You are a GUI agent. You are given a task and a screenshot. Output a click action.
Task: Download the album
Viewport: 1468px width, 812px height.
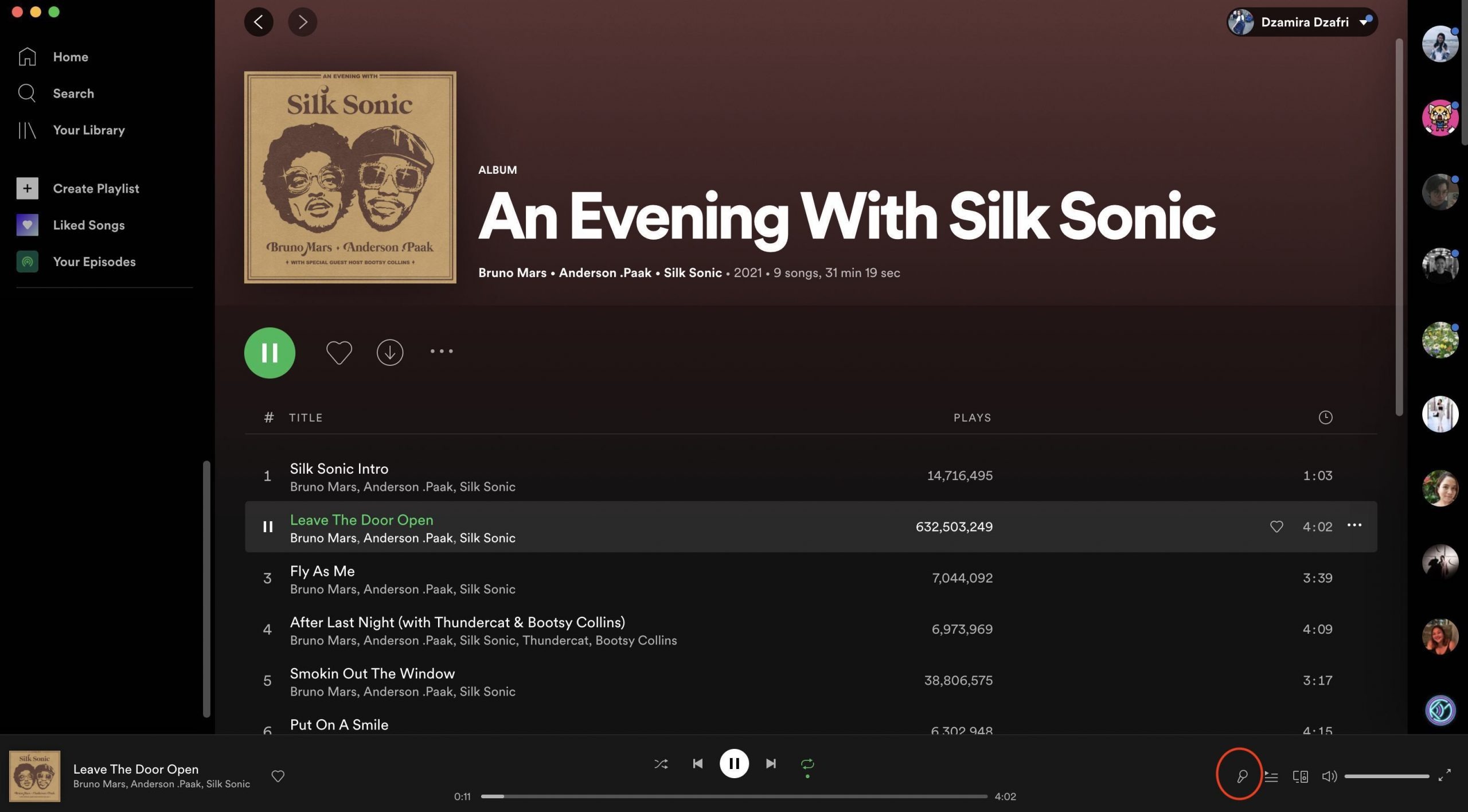390,352
